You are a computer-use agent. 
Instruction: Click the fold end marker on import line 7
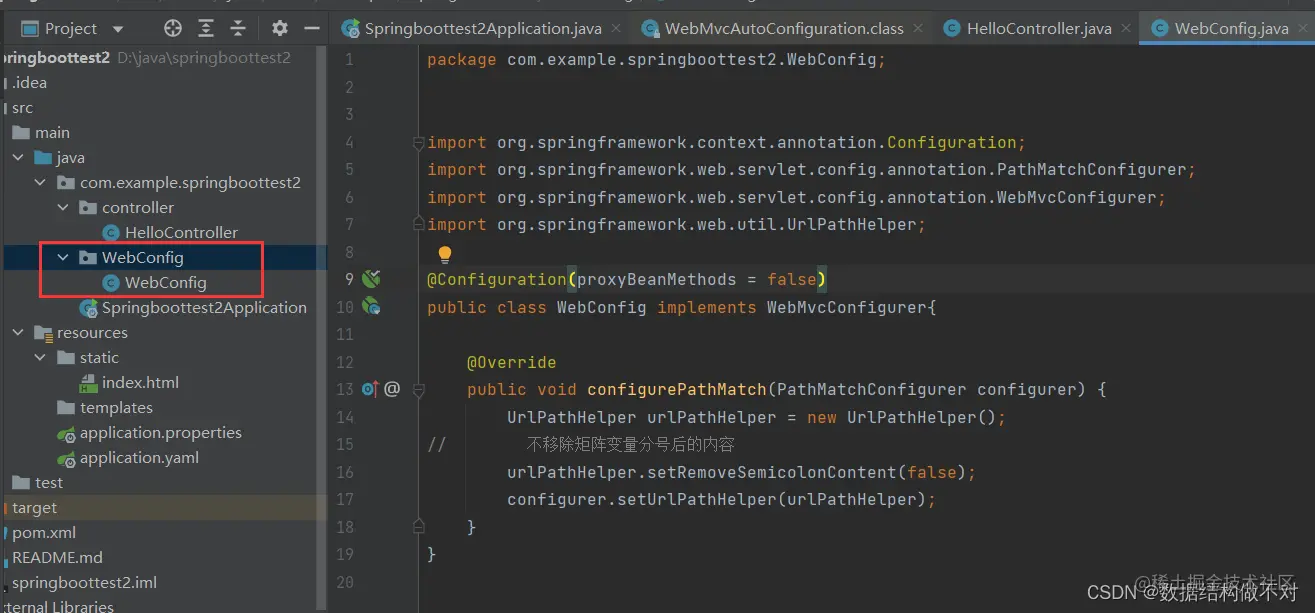[x=419, y=225]
